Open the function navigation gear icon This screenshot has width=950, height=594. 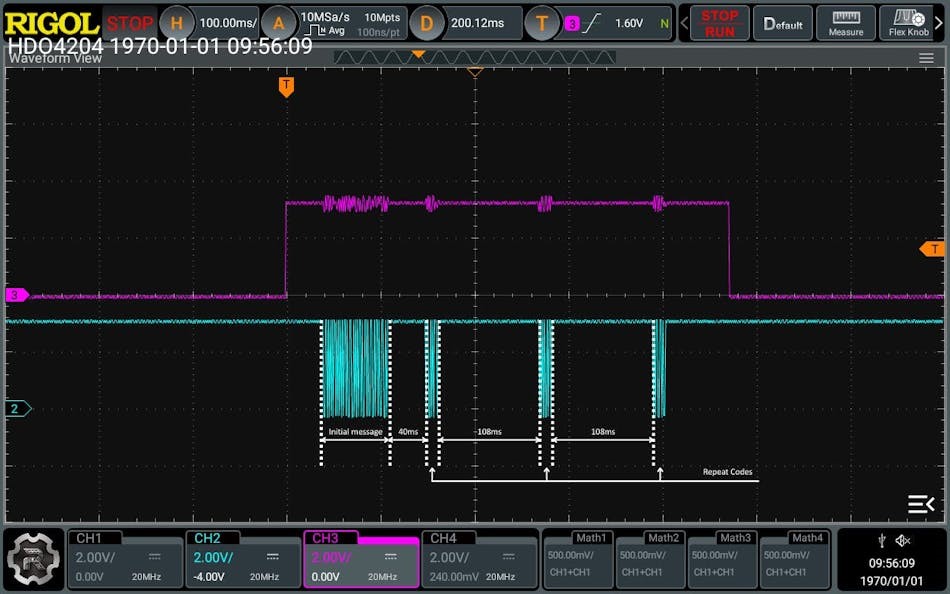[x=34, y=559]
